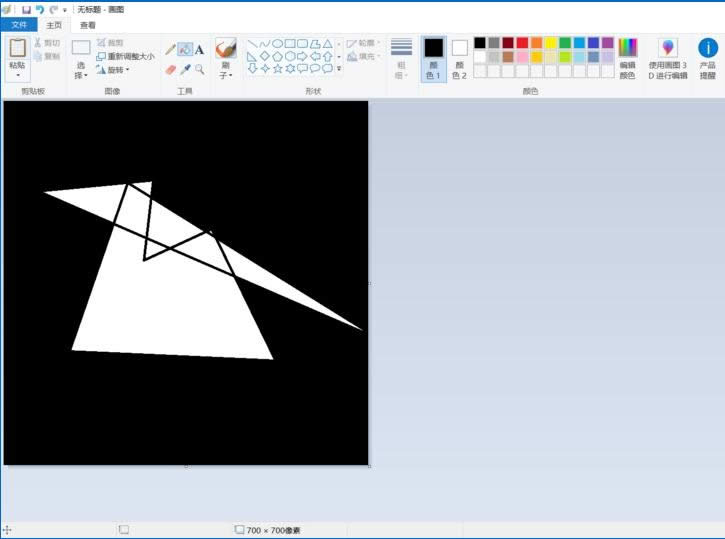725x539 pixels.
Task: Click the Product alert info icon
Action: pyautogui.click(x=707, y=59)
